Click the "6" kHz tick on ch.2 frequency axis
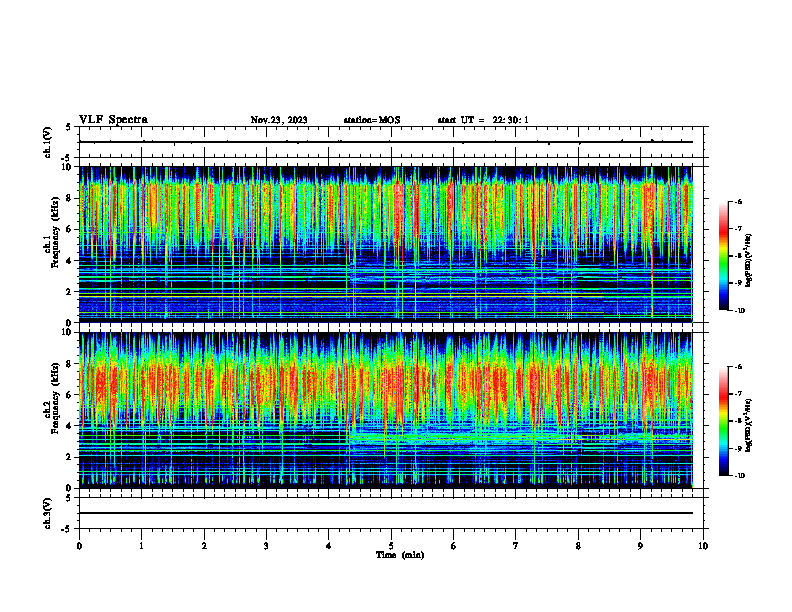 click(x=70, y=395)
